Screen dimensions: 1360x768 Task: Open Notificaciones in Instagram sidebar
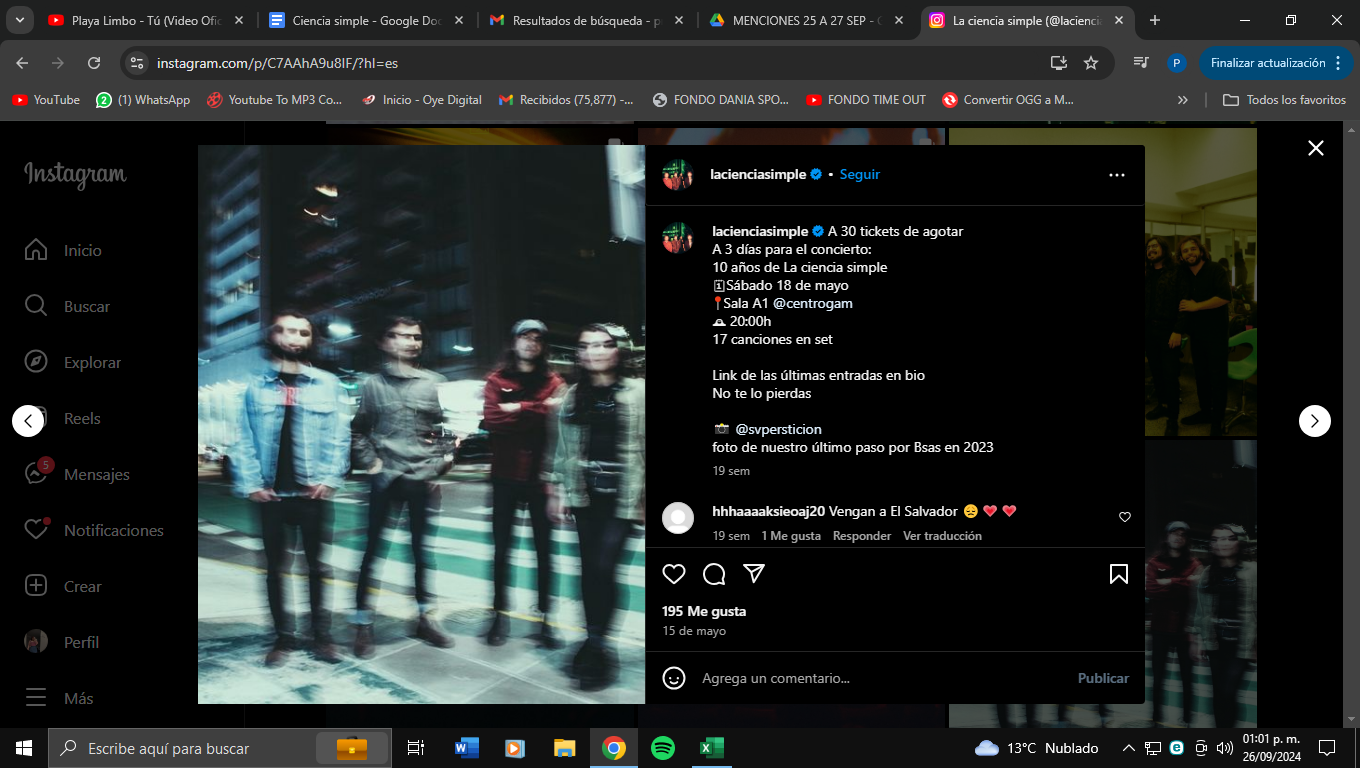tap(94, 530)
